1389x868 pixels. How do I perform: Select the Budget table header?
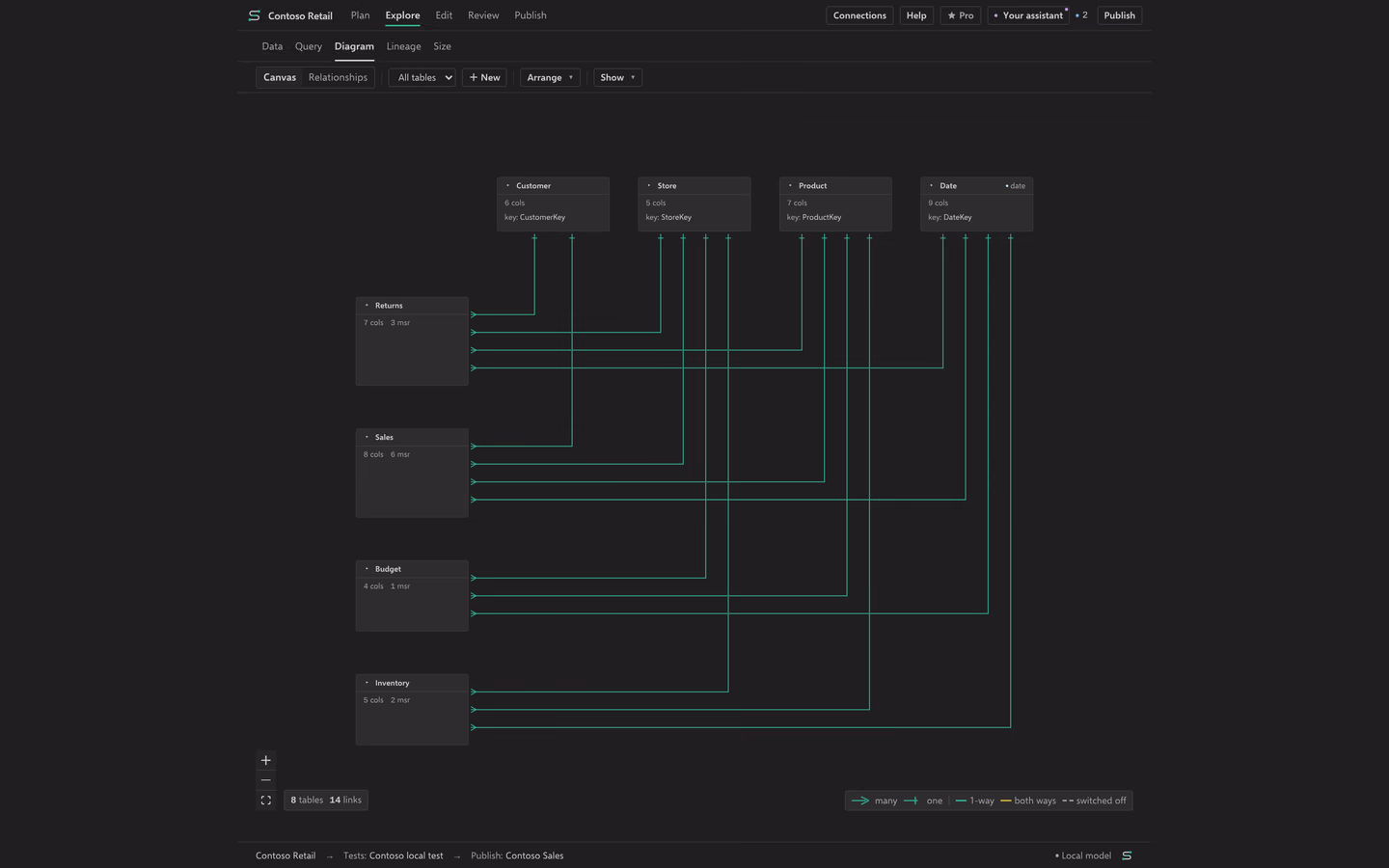click(x=412, y=569)
